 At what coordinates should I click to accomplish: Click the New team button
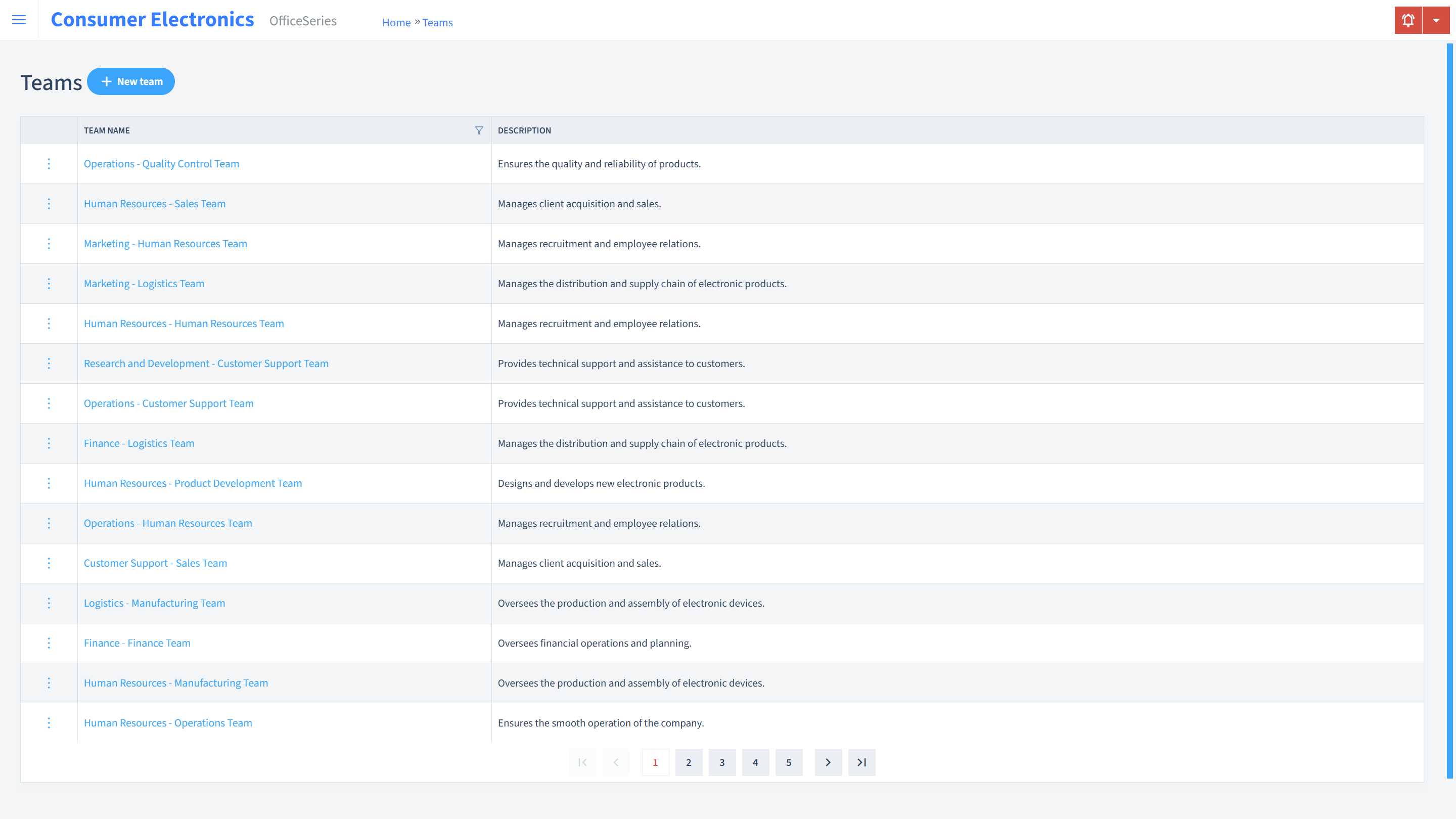131,81
